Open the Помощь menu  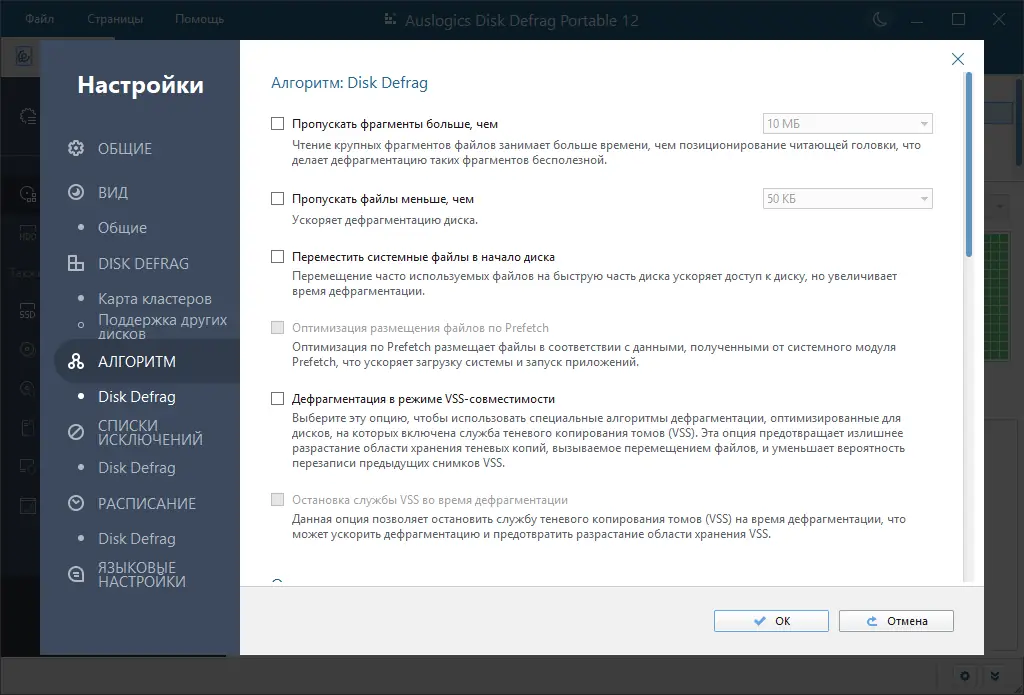pos(198,18)
